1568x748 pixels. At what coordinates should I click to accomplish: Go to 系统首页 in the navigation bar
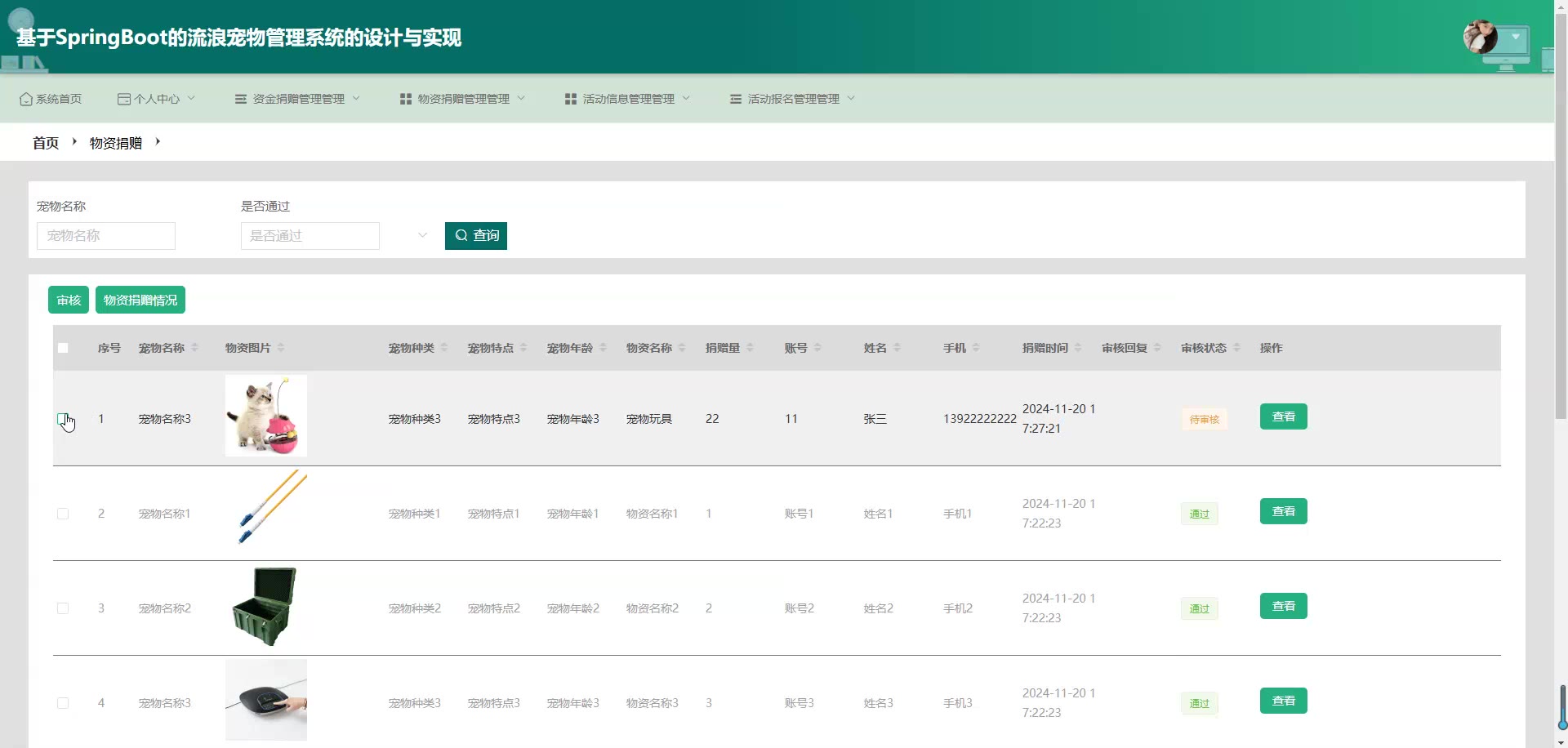pos(51,99)
